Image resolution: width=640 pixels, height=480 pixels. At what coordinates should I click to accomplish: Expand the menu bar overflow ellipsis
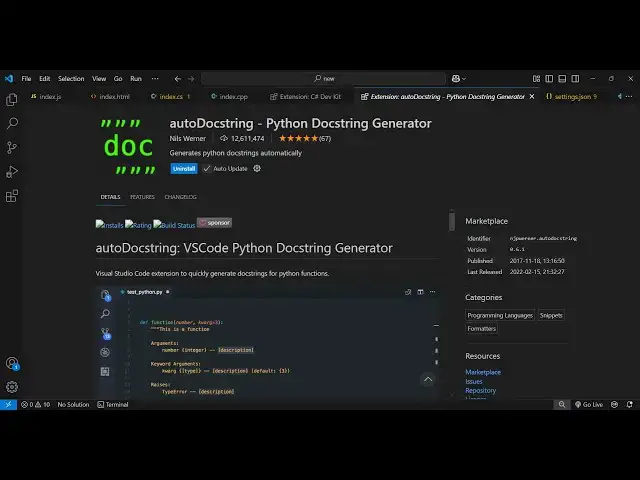(x=155, y=78)
